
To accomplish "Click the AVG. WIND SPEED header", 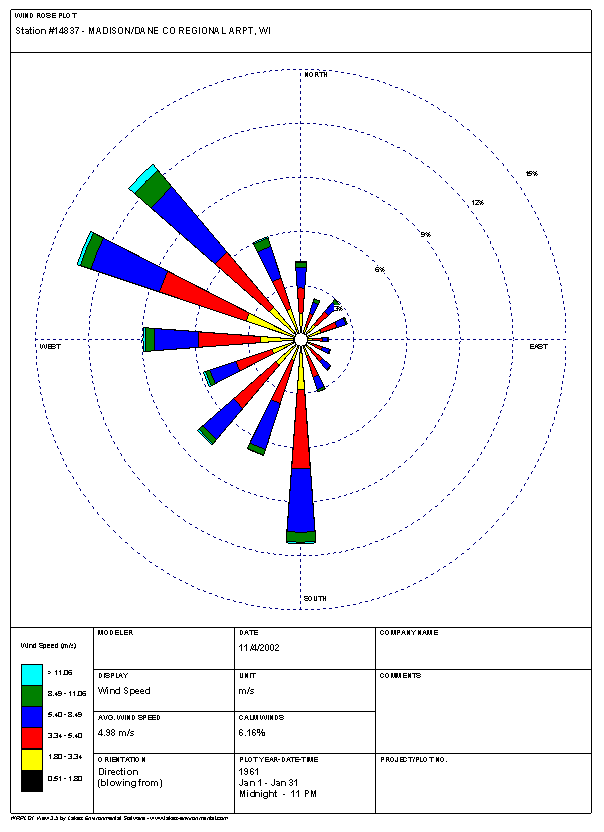I will 129,717.
